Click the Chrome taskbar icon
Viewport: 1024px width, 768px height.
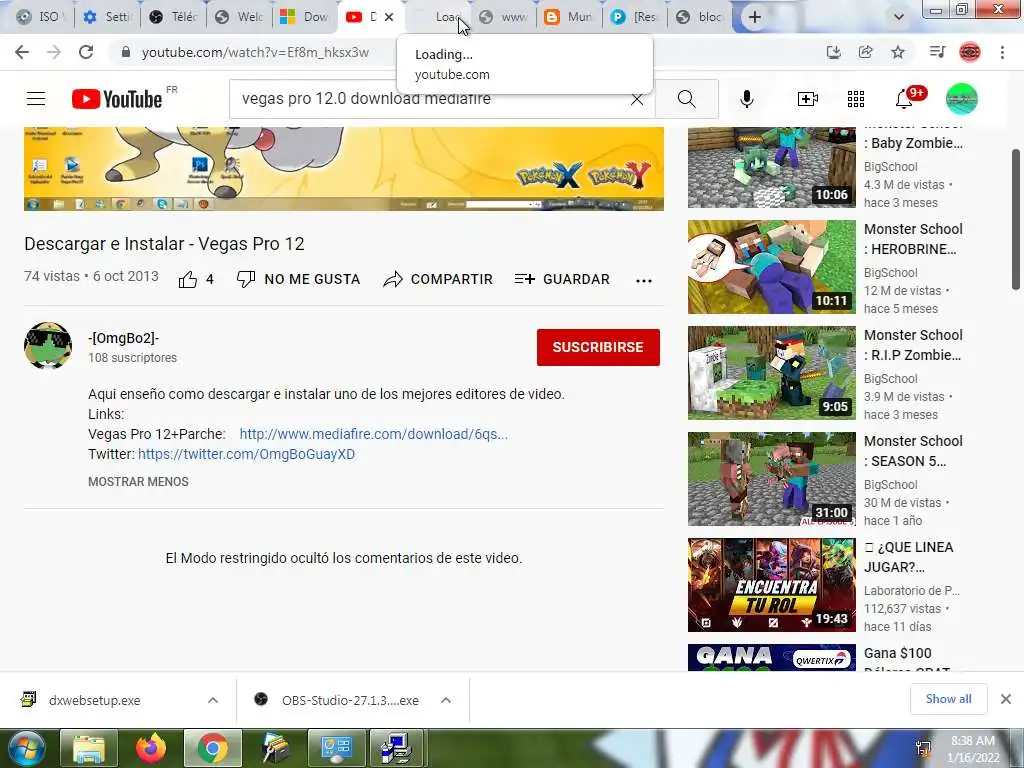coord(212,748)
